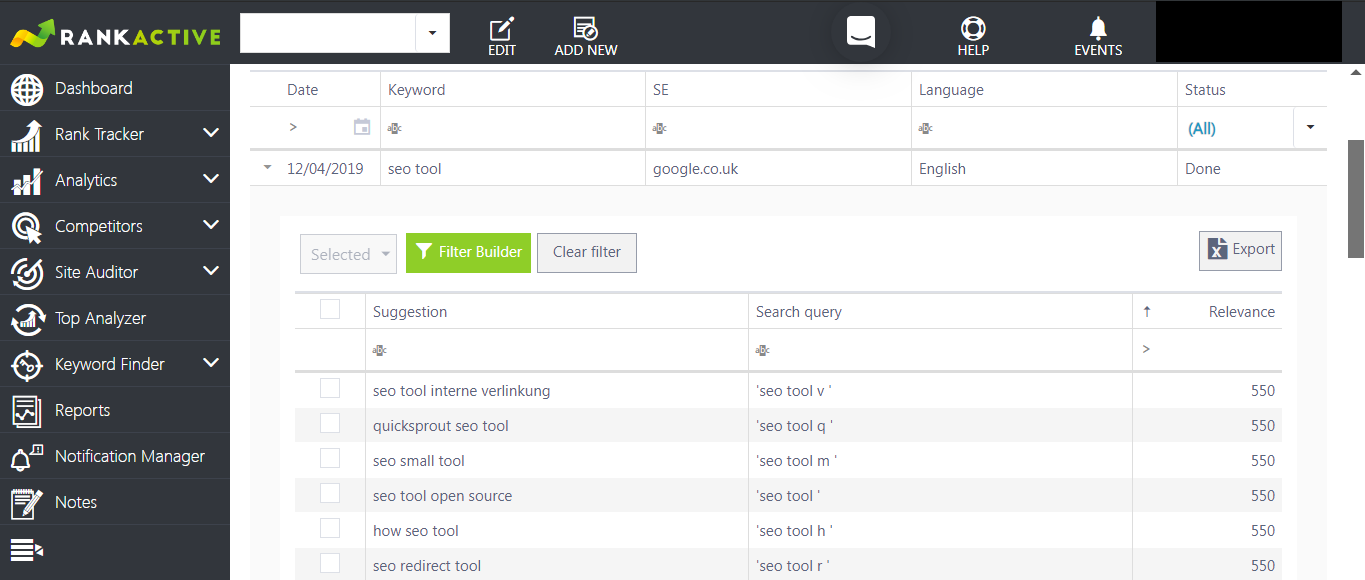Screen dimensions: 1365x580
Task: Click the Keyword Finder crosshair icon
Action: (x=27, y=365)
